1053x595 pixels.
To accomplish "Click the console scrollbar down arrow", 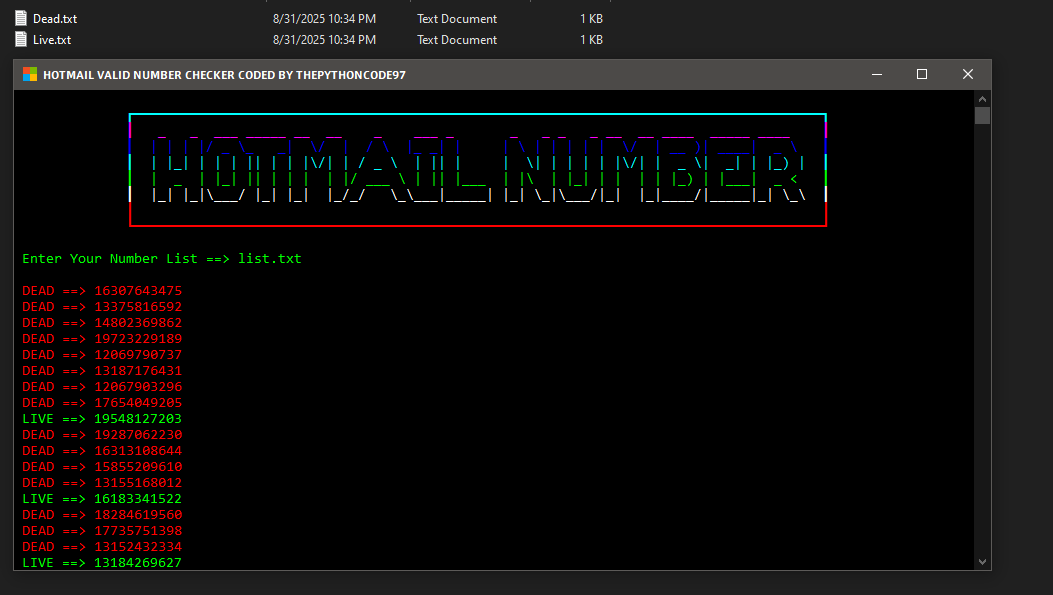I will click(982, 562).
